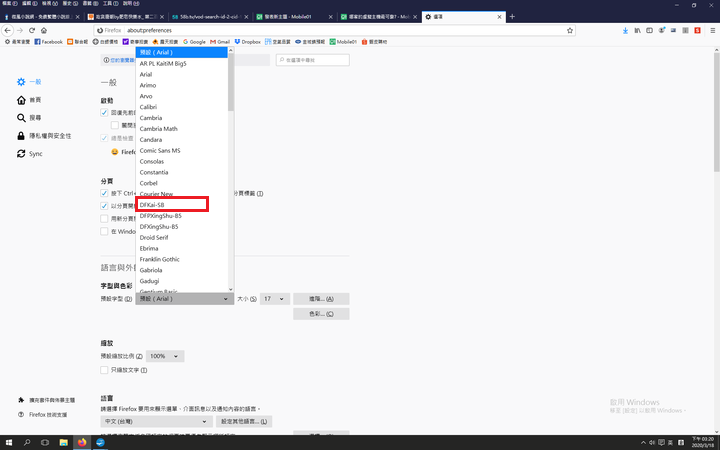Open the Downloads panel arrow icon

pyautogui.click(x=625, y=30)
